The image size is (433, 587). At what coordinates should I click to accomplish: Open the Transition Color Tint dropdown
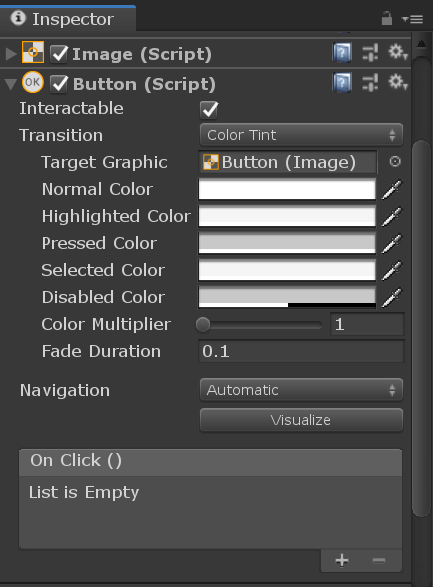coord(301,135)
